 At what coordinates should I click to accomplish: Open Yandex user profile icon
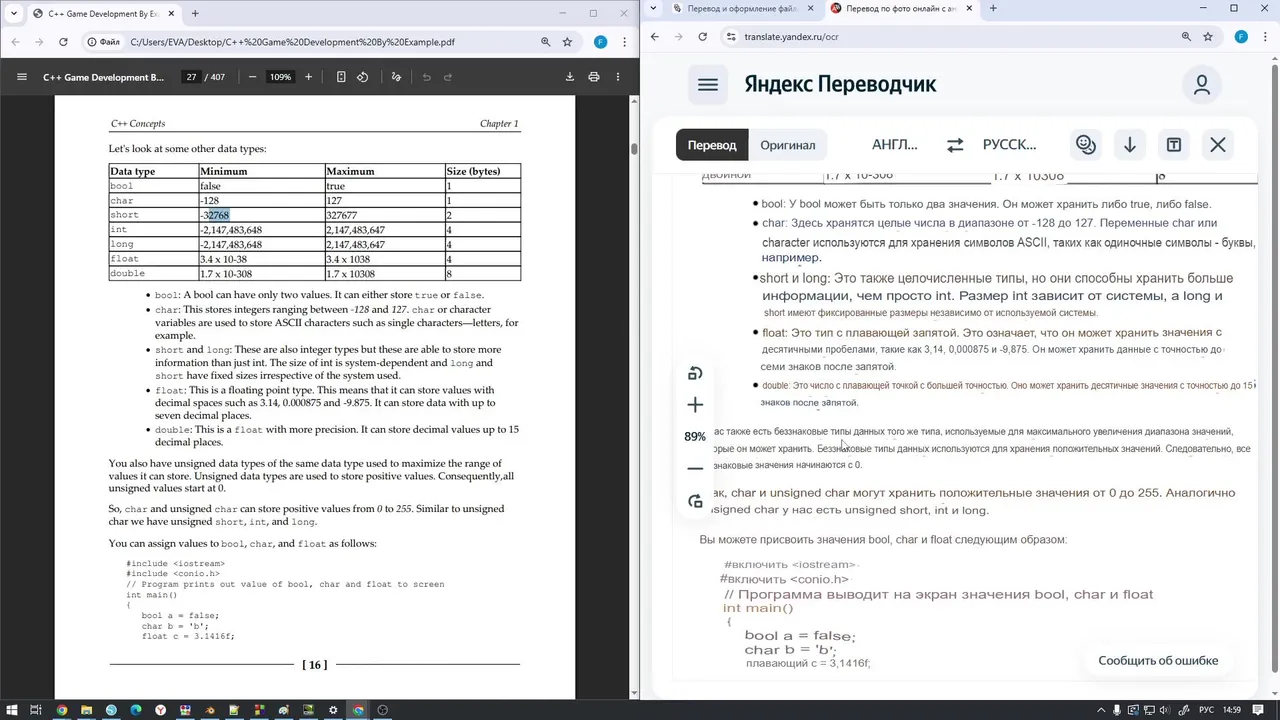coord(1202,85)
